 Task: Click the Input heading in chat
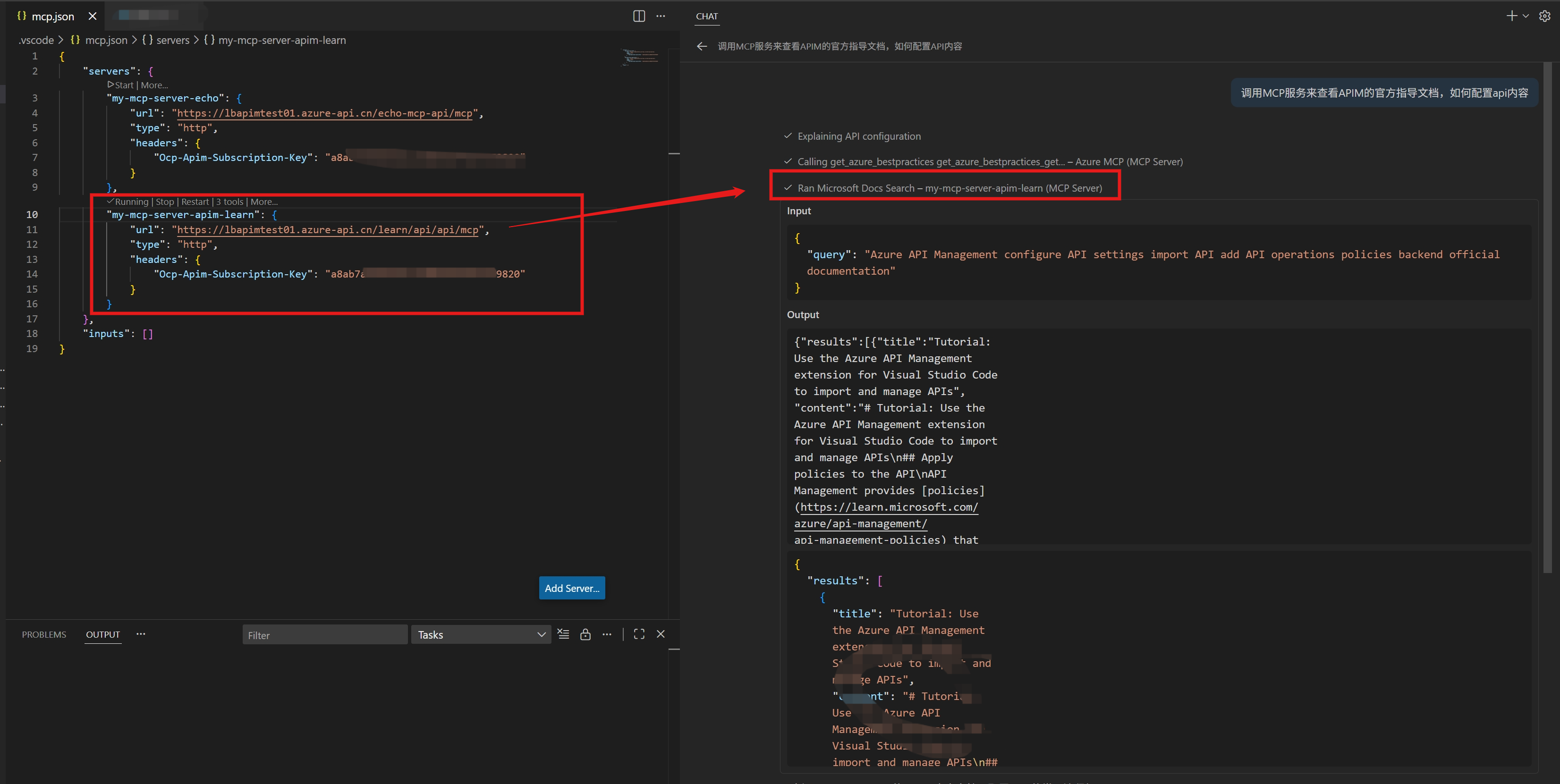click(x=799, y=211)
